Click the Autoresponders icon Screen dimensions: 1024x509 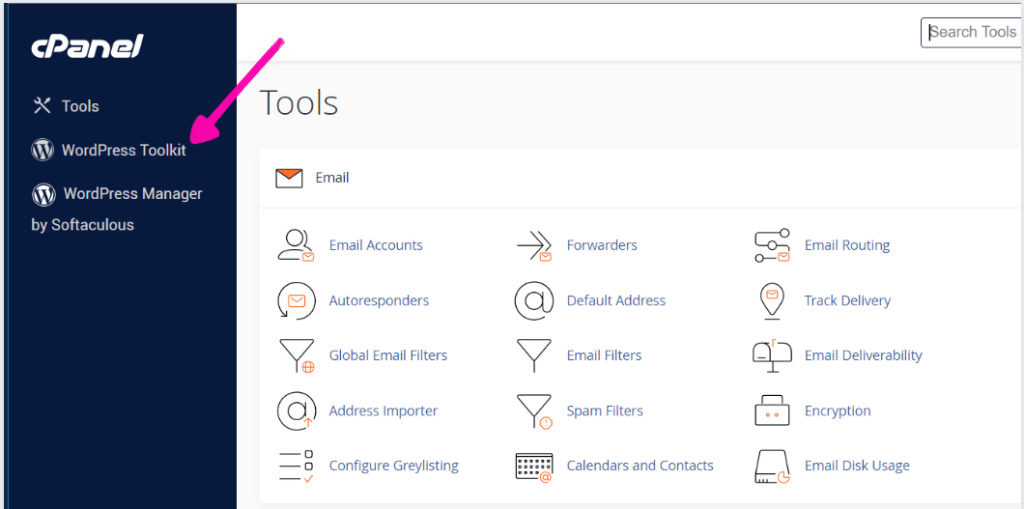tap(296, 301)
